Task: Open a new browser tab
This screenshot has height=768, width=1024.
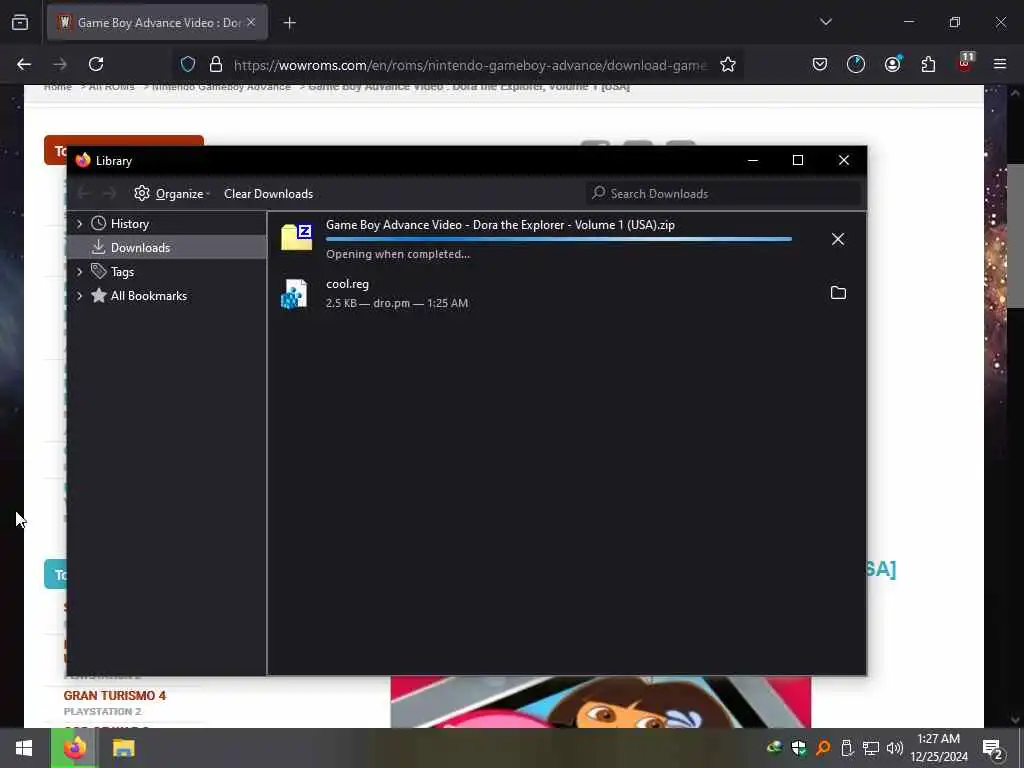Action: pos(290,23)
